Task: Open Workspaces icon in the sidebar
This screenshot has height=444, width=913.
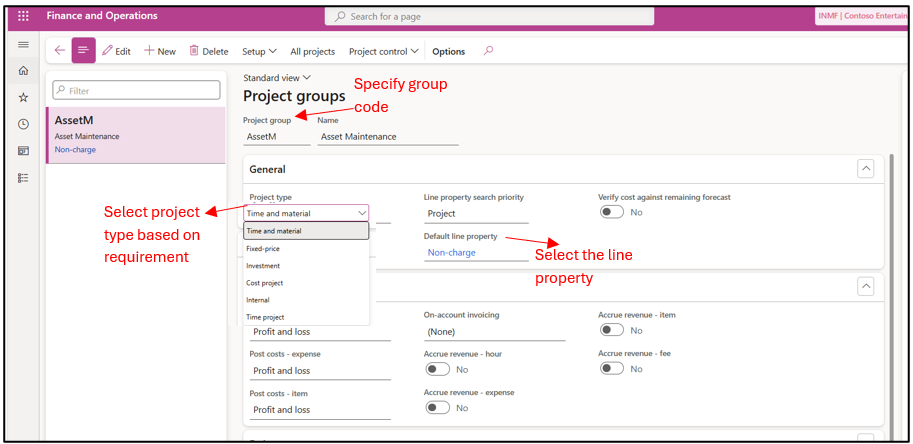Action: coord(23,151)
